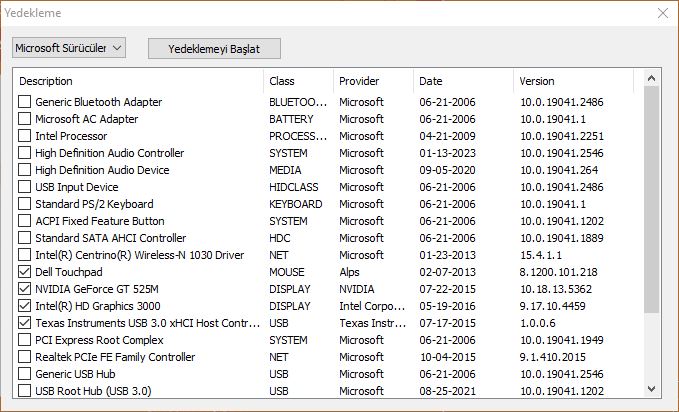The height and width of the screenshot is (412, 679).
Task: Click the Version column header
Action: (x=574, y=81)
